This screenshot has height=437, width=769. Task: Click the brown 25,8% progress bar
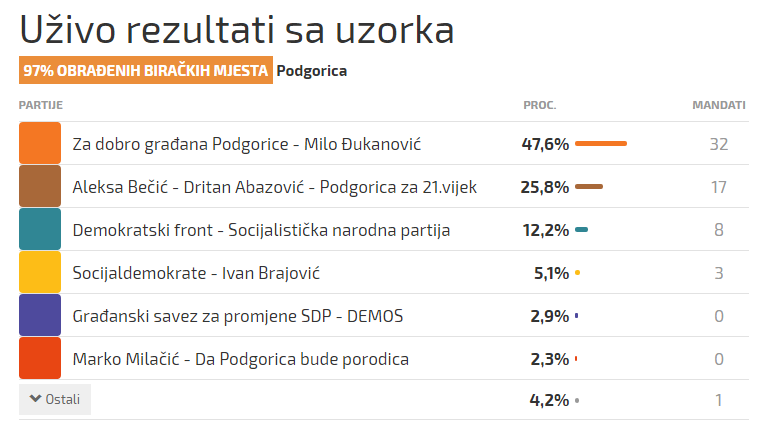[589, 186]
